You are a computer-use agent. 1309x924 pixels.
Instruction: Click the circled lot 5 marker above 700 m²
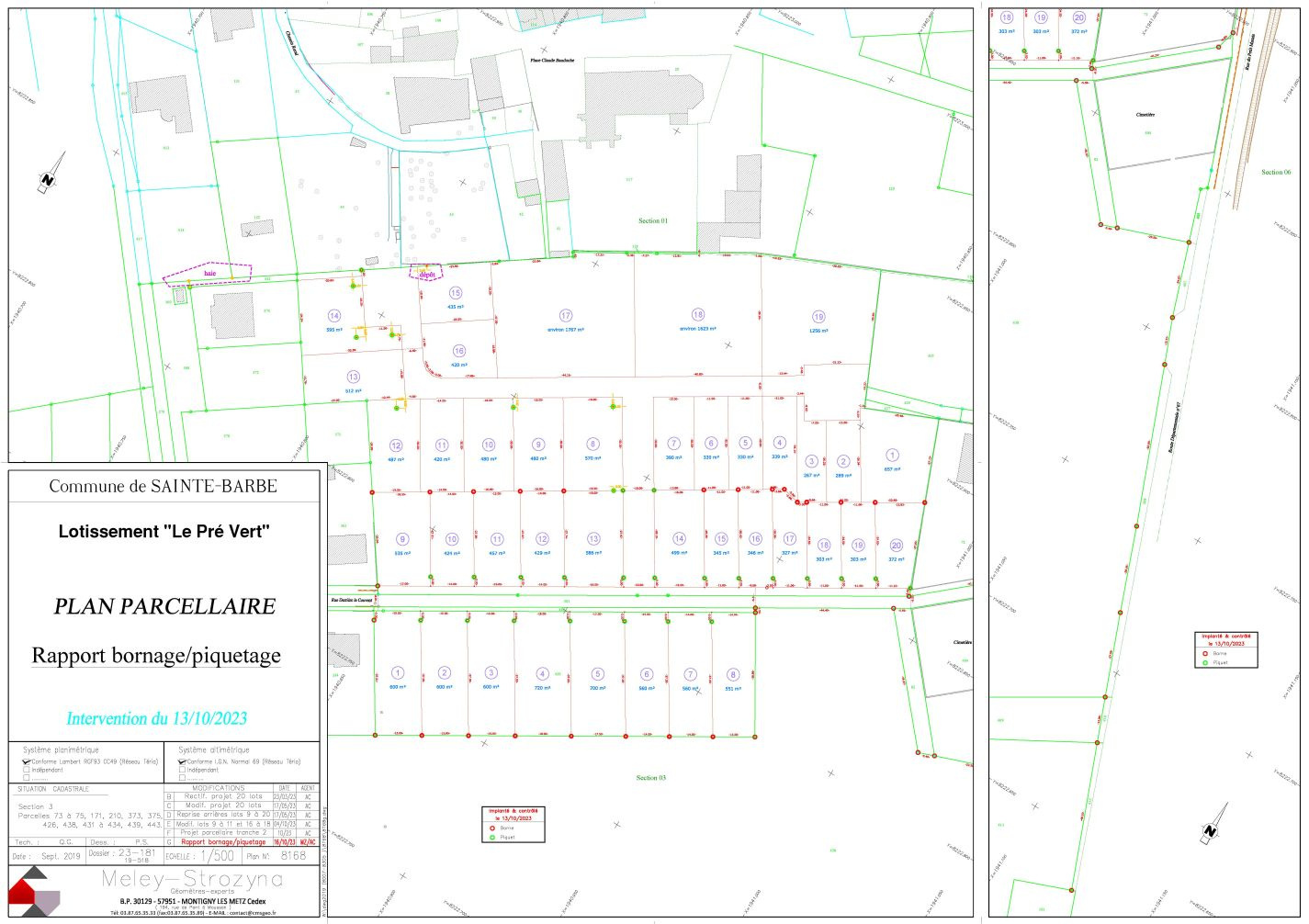[x=597, y=673]
